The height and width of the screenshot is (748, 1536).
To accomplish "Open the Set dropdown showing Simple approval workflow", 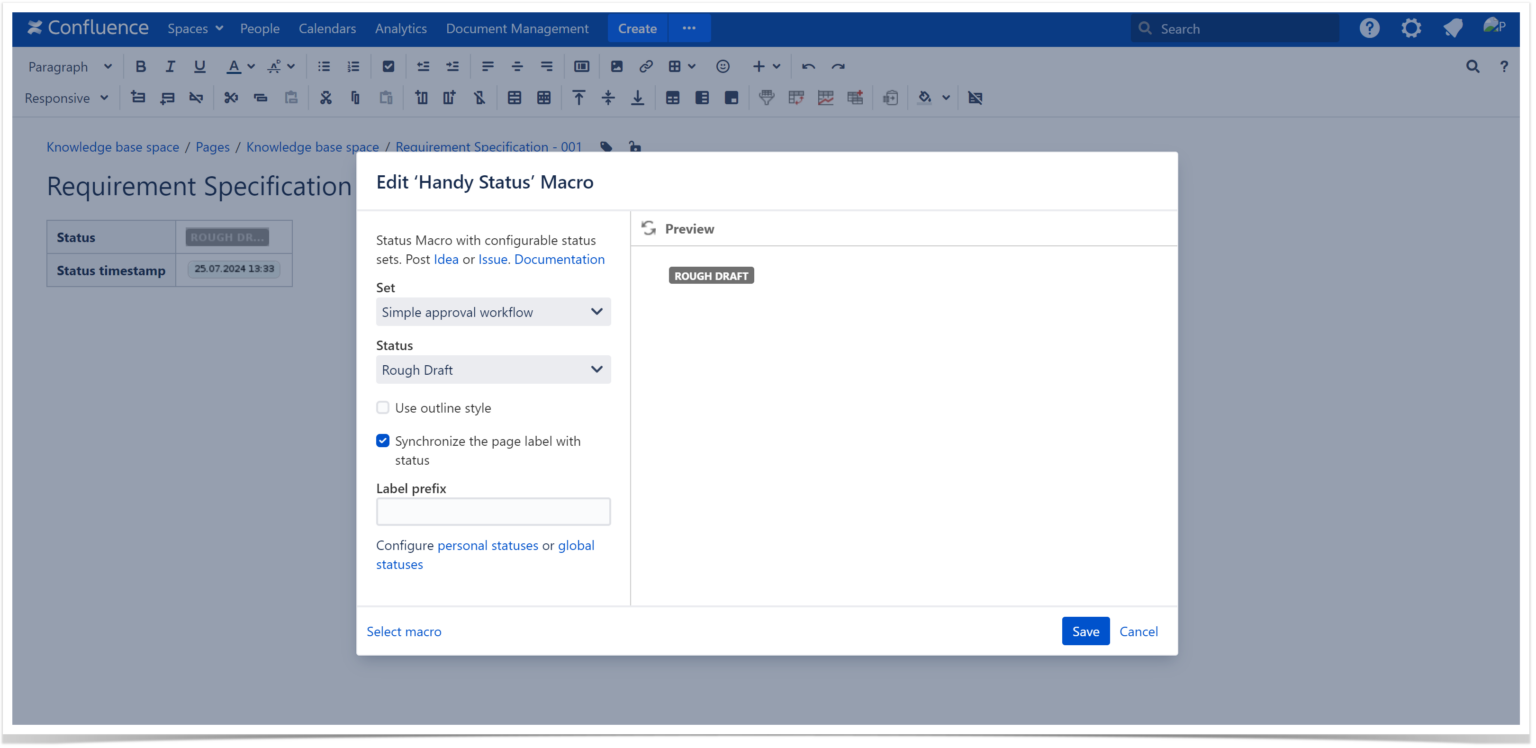I will (x=493, y=311).
